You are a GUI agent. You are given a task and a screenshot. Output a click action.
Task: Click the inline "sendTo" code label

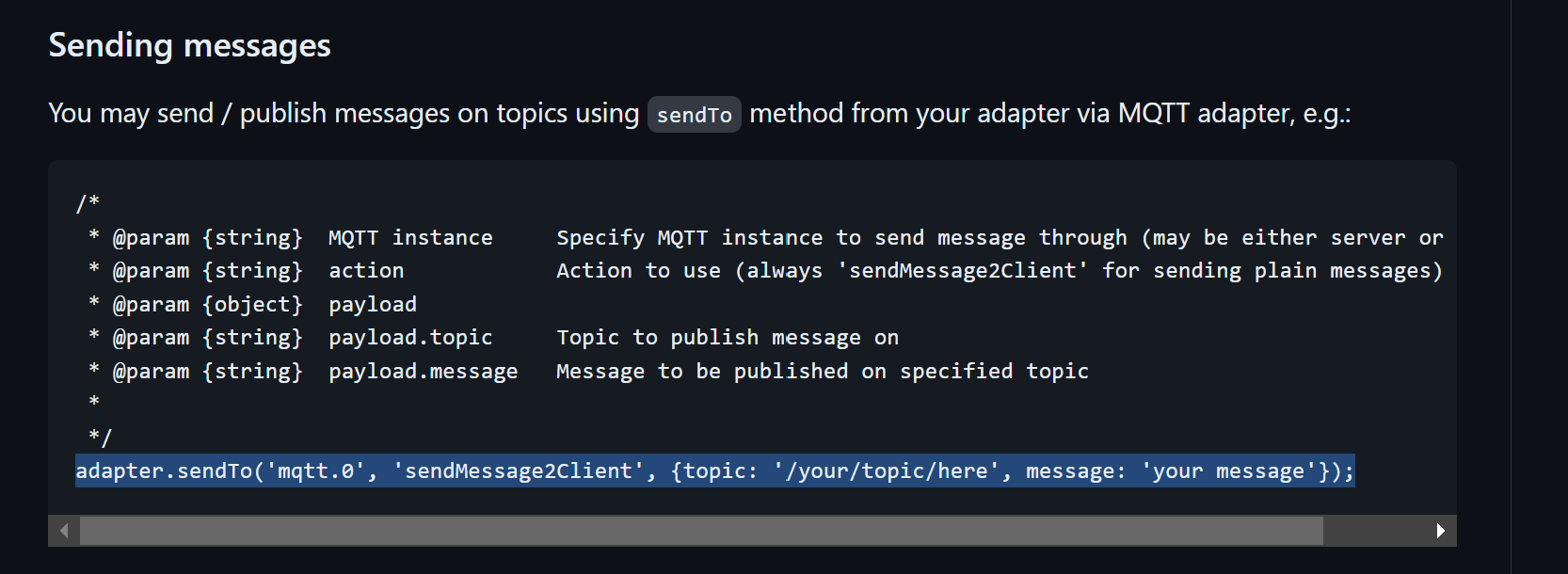694,115
